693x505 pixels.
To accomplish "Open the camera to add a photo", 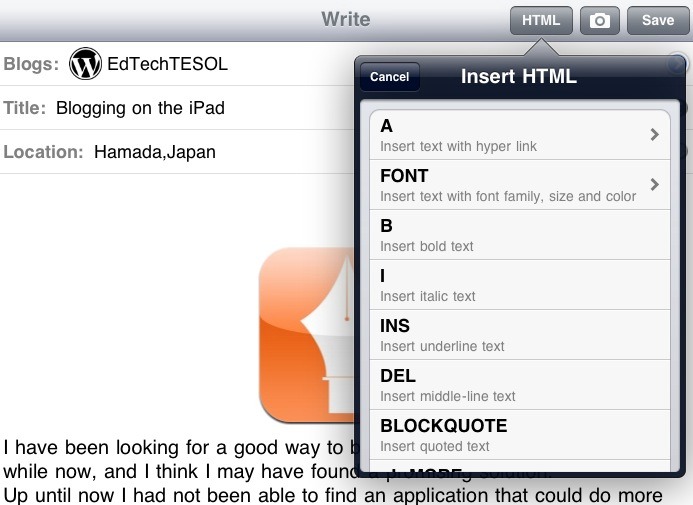I will click(599, 20).
